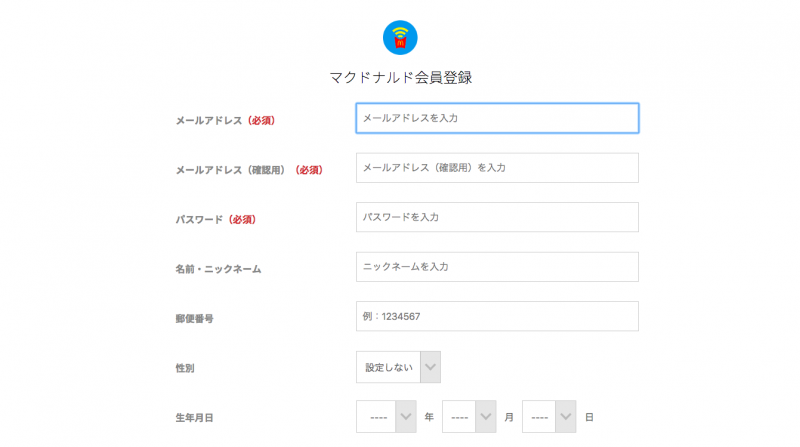Click the 性別 label
The image size is (800, 447).
[x=185, y=368]
